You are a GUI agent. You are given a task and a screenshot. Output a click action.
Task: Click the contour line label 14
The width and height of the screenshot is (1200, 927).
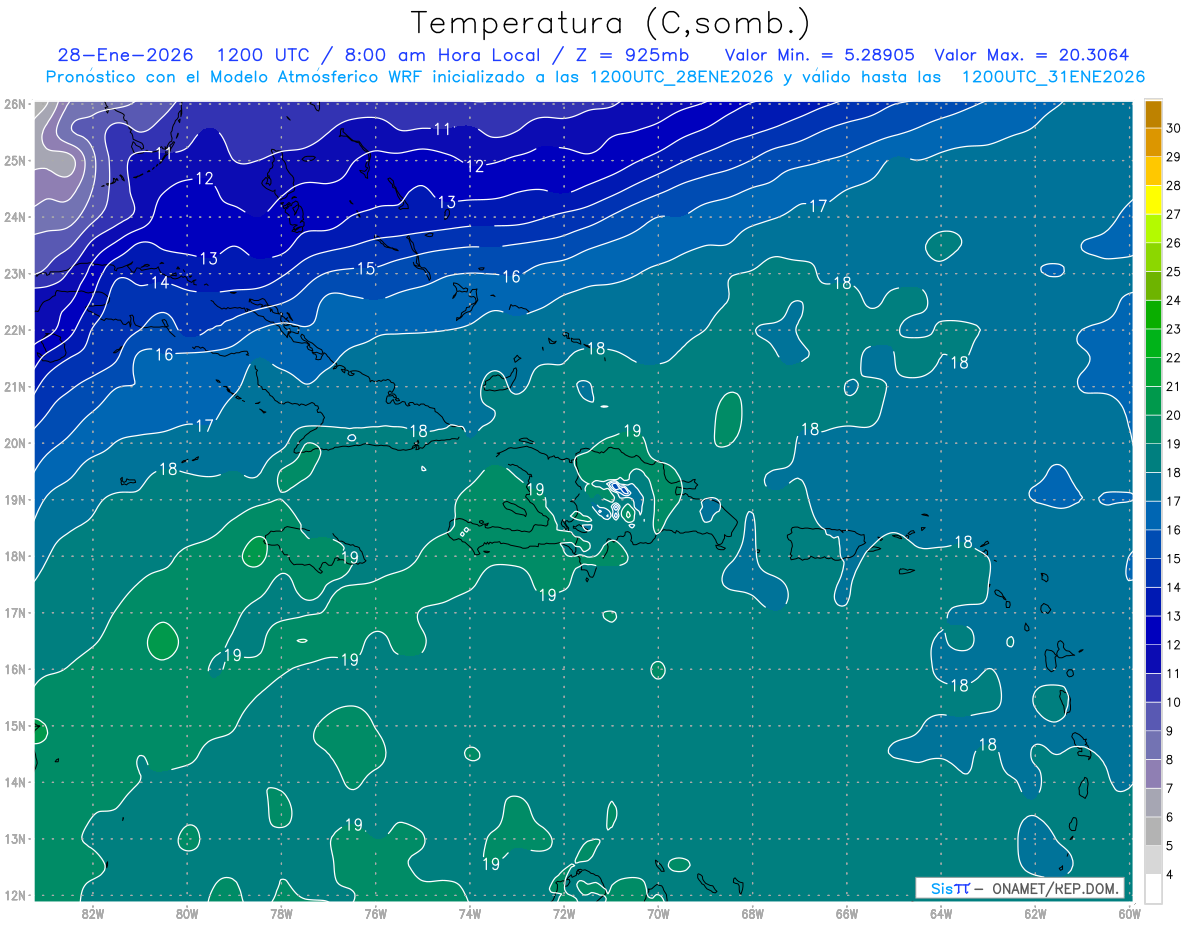tap(160, 283)
